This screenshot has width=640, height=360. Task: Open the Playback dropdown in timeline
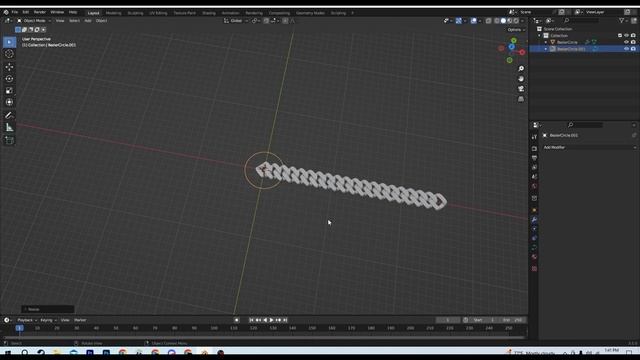coord(27,320)
